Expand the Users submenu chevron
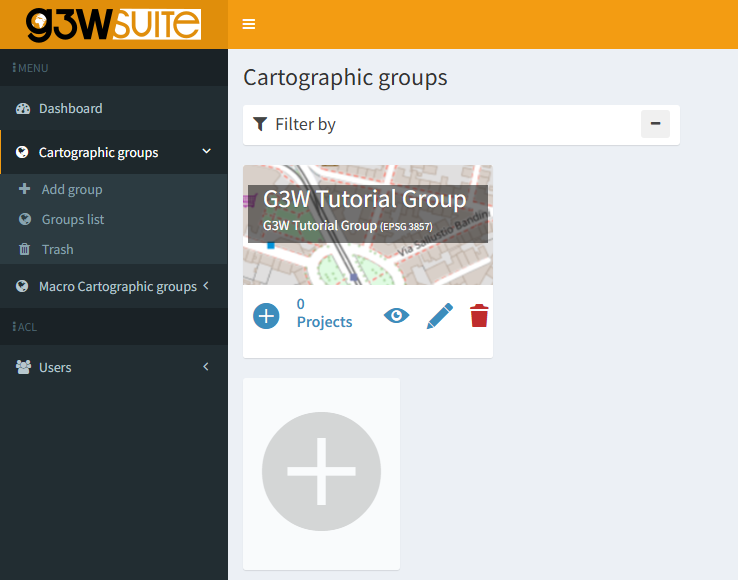Screen dimensions: 738x580 tap(206, 367)
